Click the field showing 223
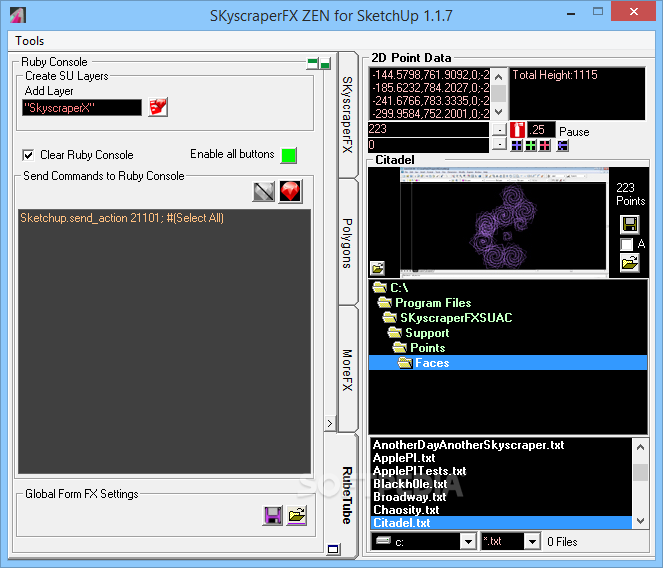This screenshot has height=568, width=663. pyautogui.click(x=428, y=129)
